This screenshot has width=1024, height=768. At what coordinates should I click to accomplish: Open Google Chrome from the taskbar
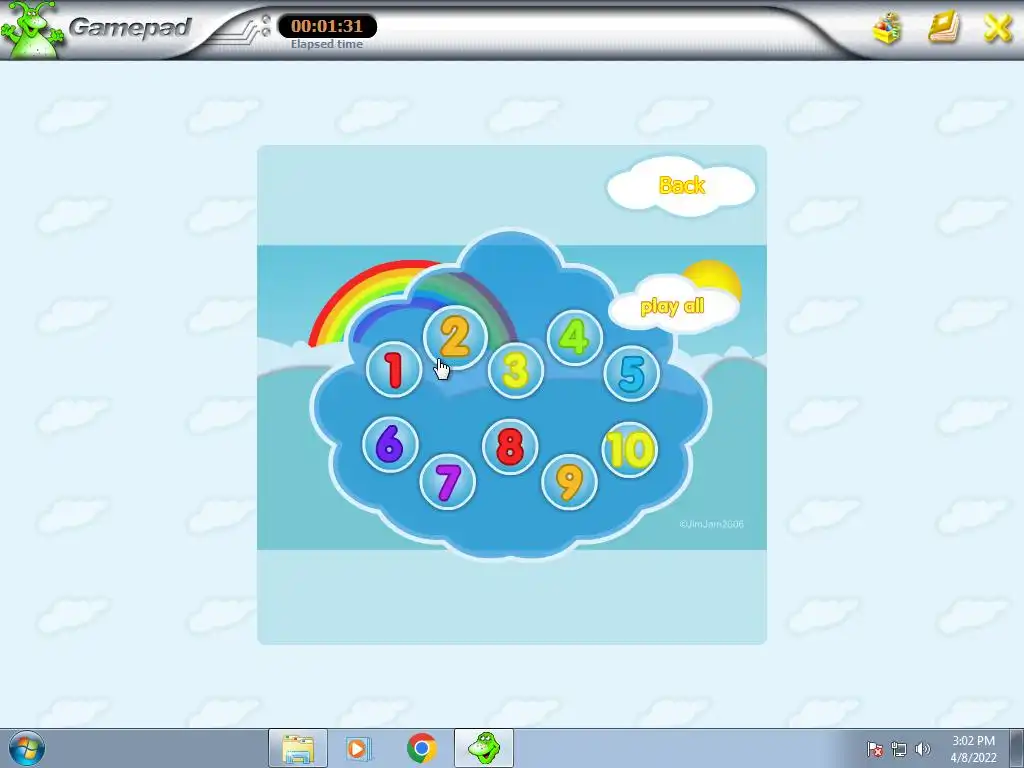422,748
